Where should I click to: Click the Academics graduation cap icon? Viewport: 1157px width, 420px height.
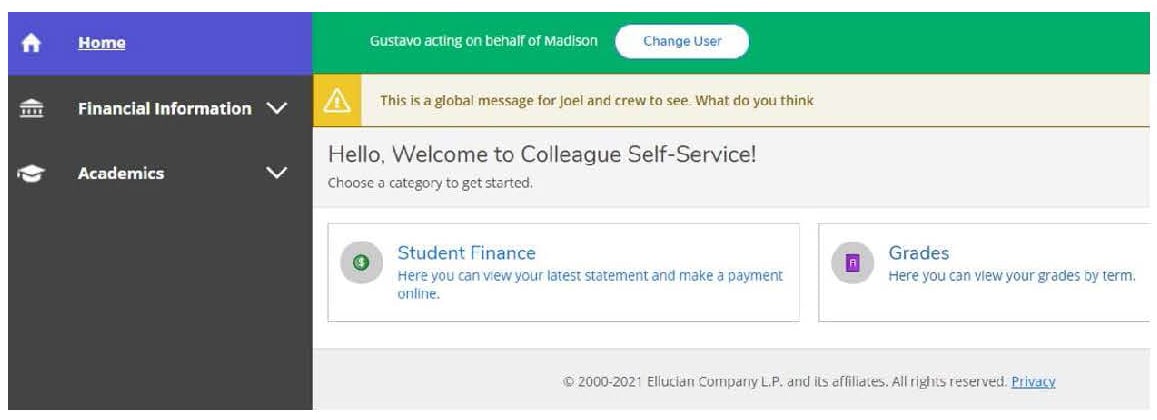coord(31,174)
